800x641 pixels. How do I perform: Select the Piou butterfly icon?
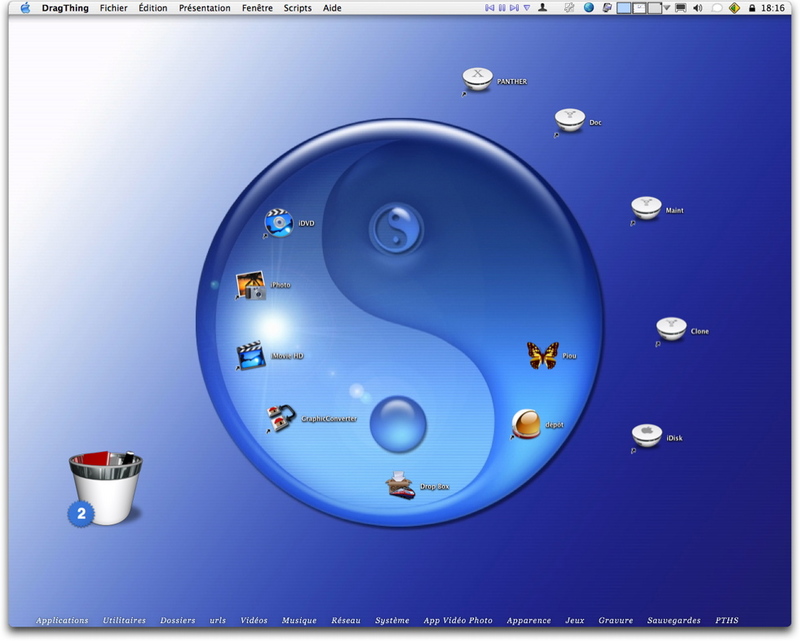coord(542,355)
